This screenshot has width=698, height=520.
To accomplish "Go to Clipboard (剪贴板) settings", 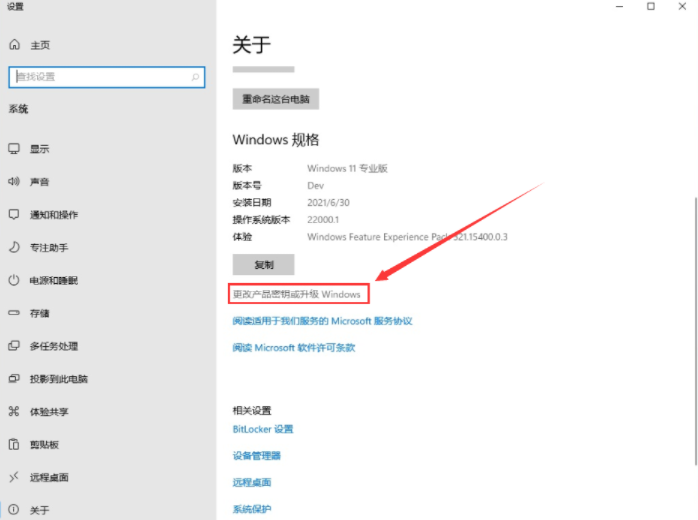I will (44, 444).
